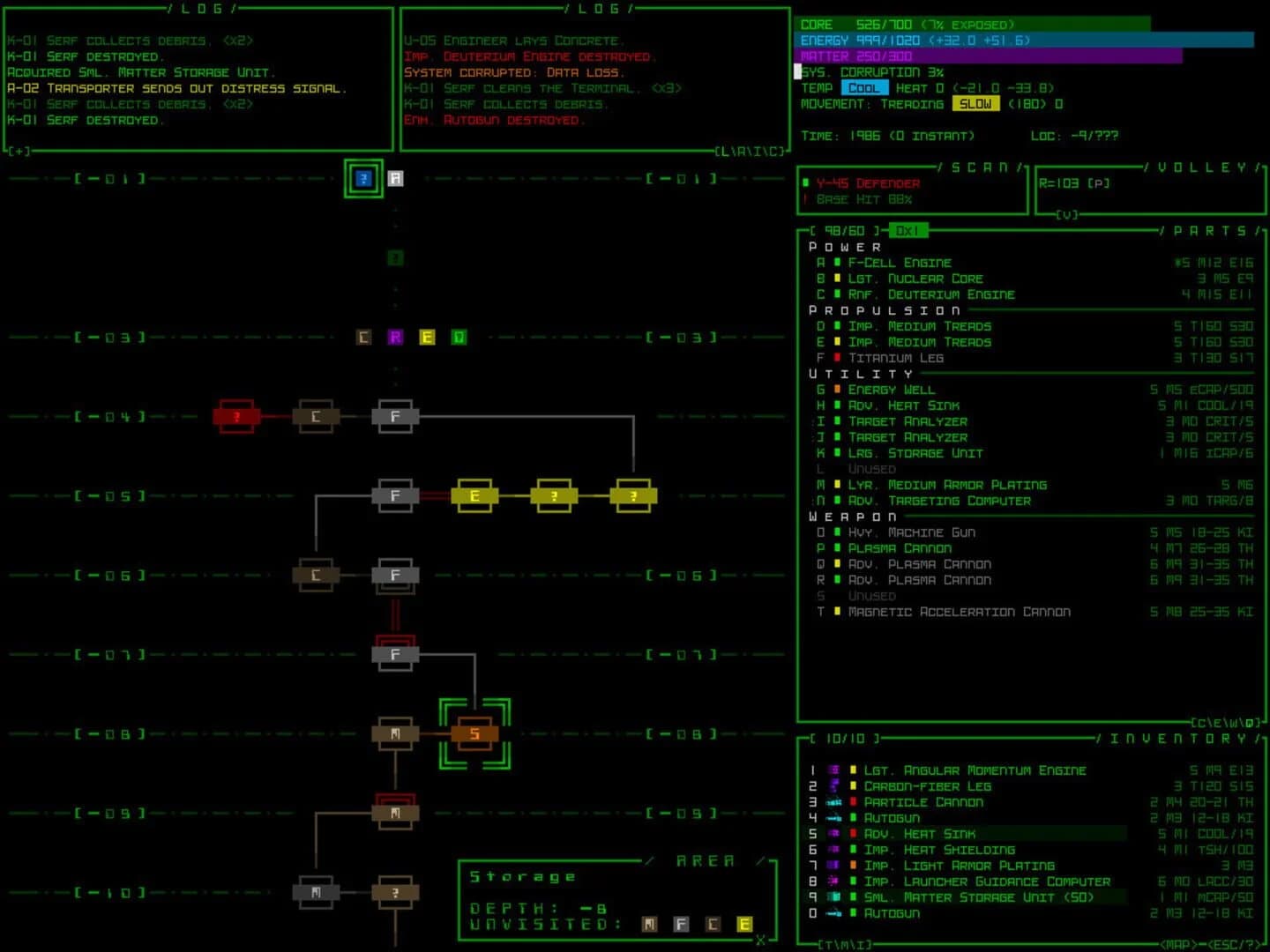Click the Autogun weapon icon on inventory slot 4

pyautogui.click(x=836, y=817)
